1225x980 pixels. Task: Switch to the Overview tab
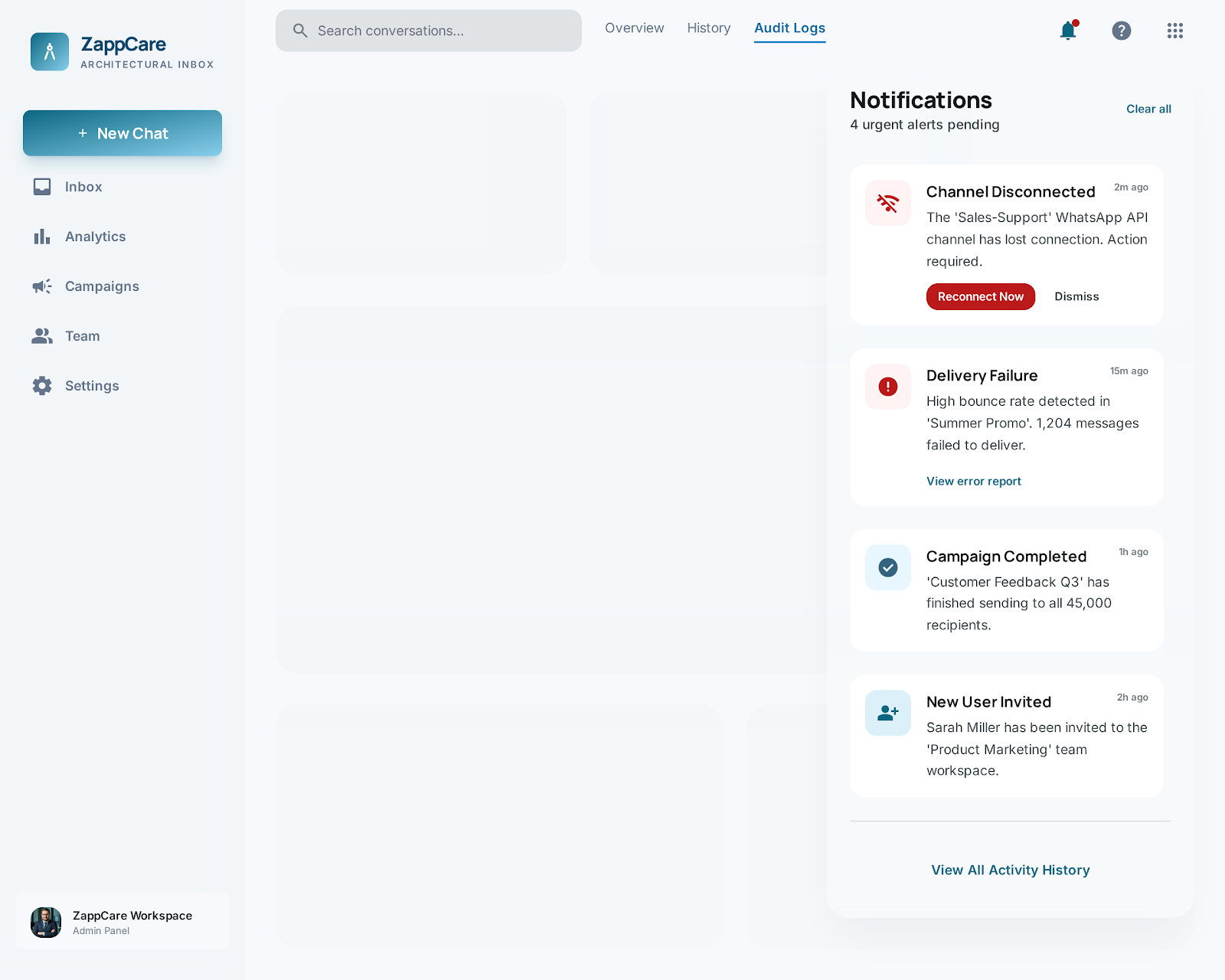pos(634,28)
